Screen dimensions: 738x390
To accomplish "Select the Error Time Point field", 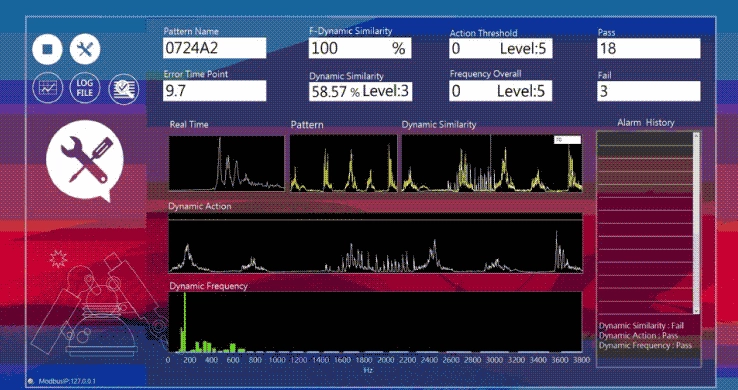I will [x=215, y=91].
